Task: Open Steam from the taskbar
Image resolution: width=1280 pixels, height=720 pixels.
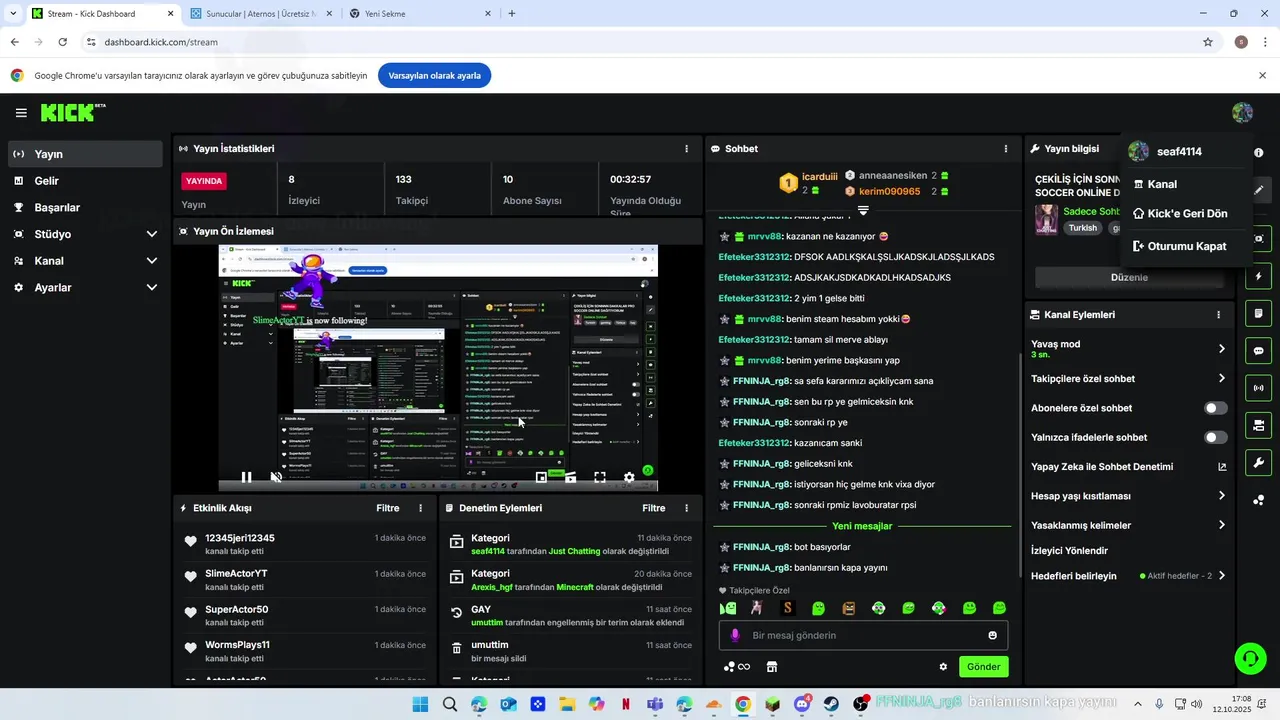Action: tap(831, 704)
